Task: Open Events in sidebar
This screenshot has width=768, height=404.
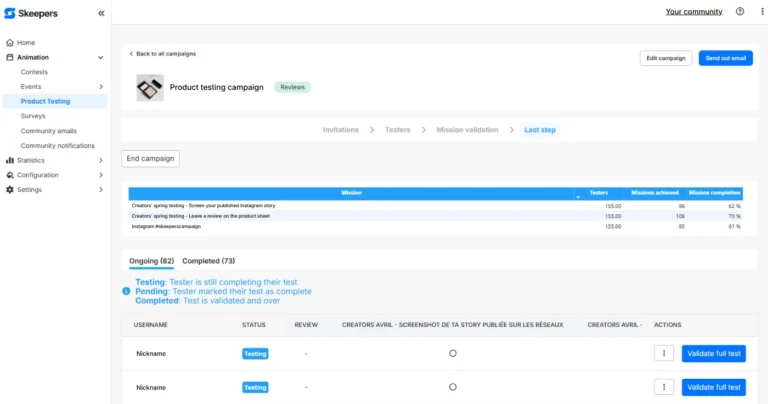Action: click(x=31, y=87)
